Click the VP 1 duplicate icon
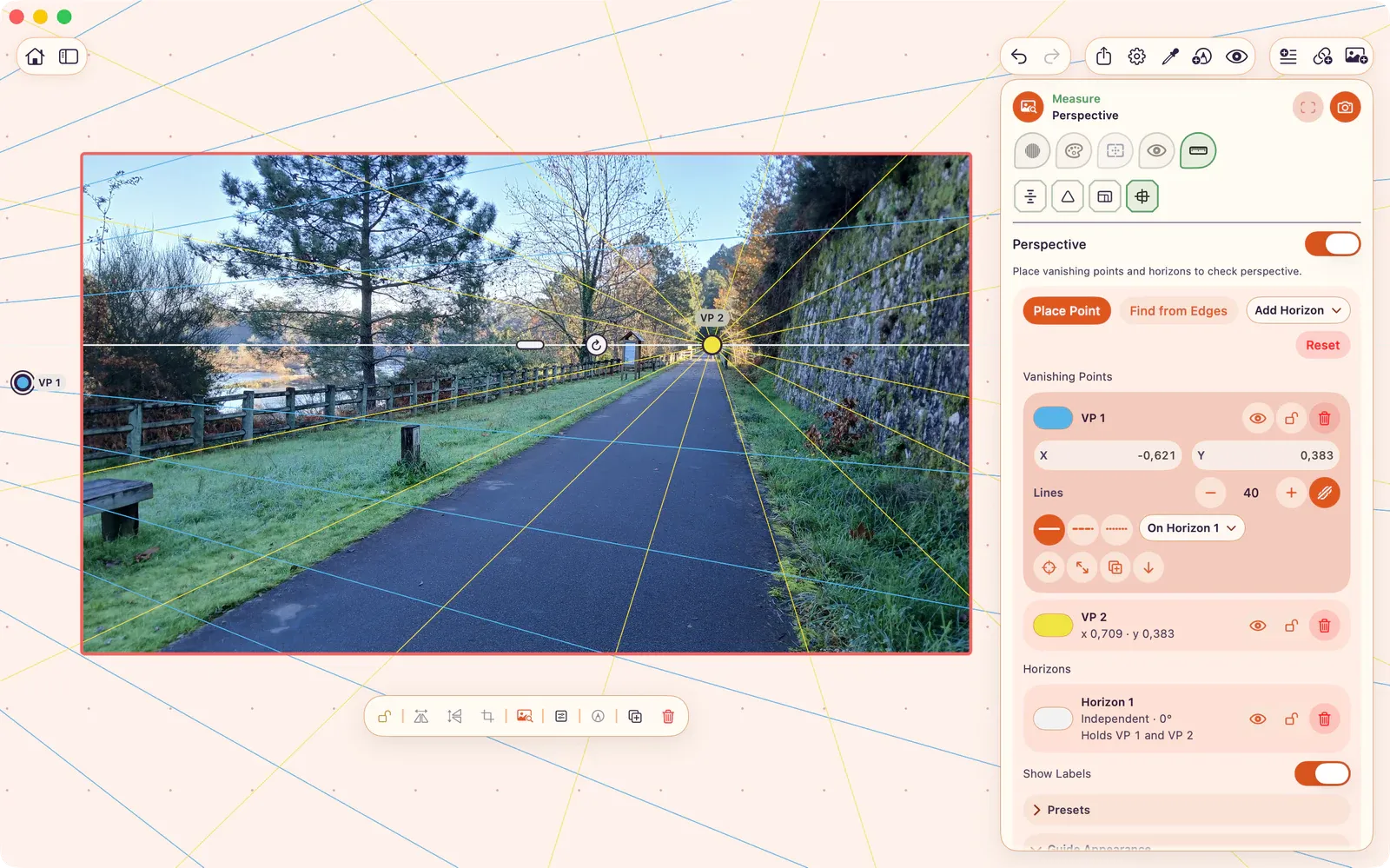This screenshot has width=1390, height=868. tap(1115, 567)
